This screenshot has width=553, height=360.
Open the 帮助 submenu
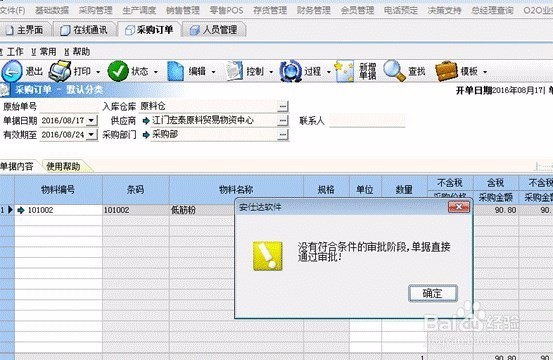pos(77,52)
